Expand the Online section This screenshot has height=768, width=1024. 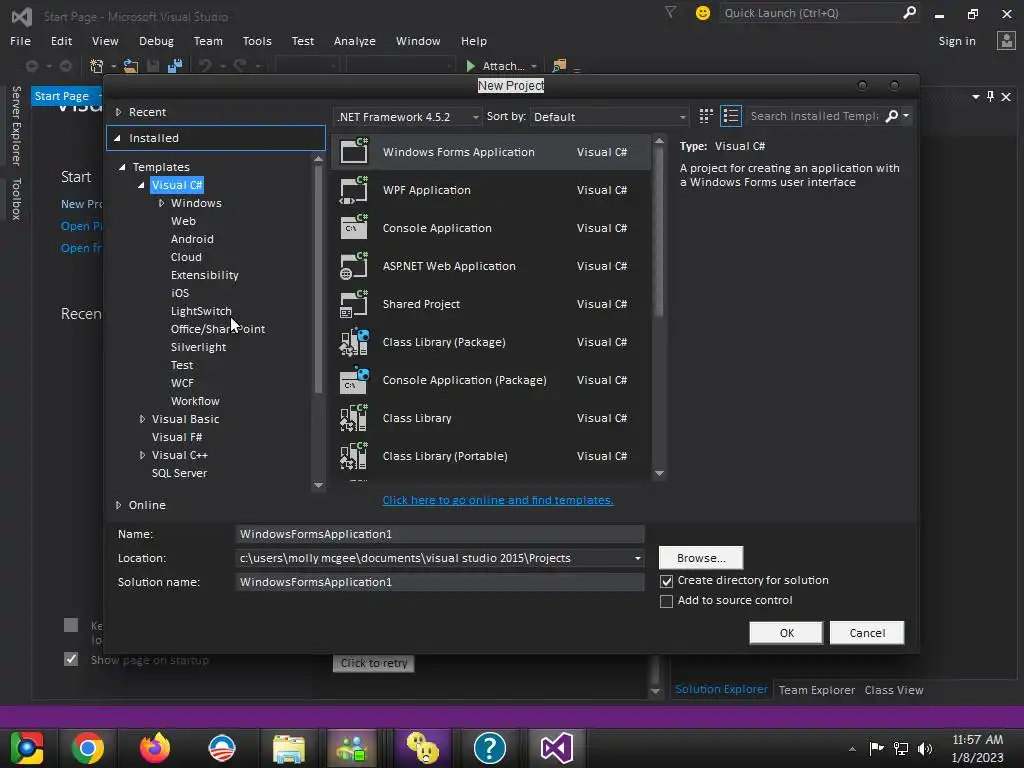(118, 505)
